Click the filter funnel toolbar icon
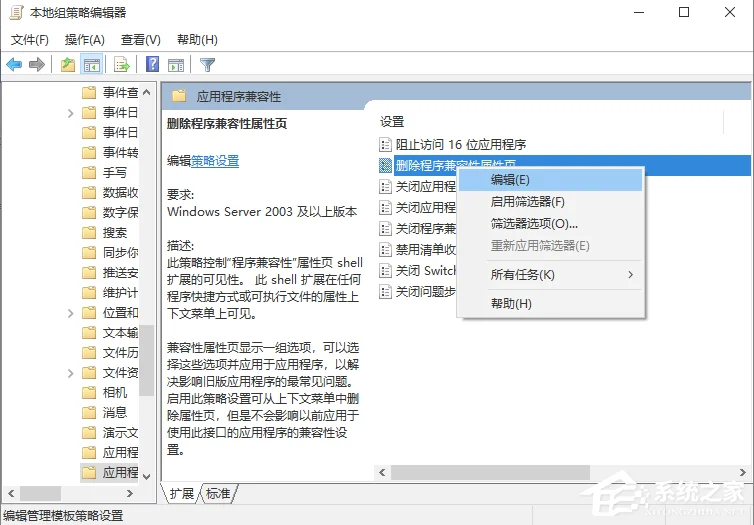The image size is (754, 525). 207,64
